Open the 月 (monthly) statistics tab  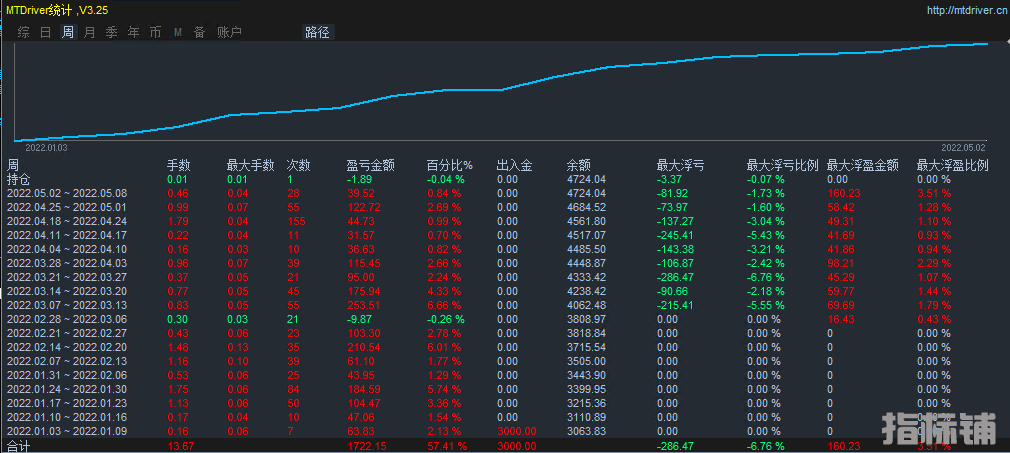[x=89, y=32]
